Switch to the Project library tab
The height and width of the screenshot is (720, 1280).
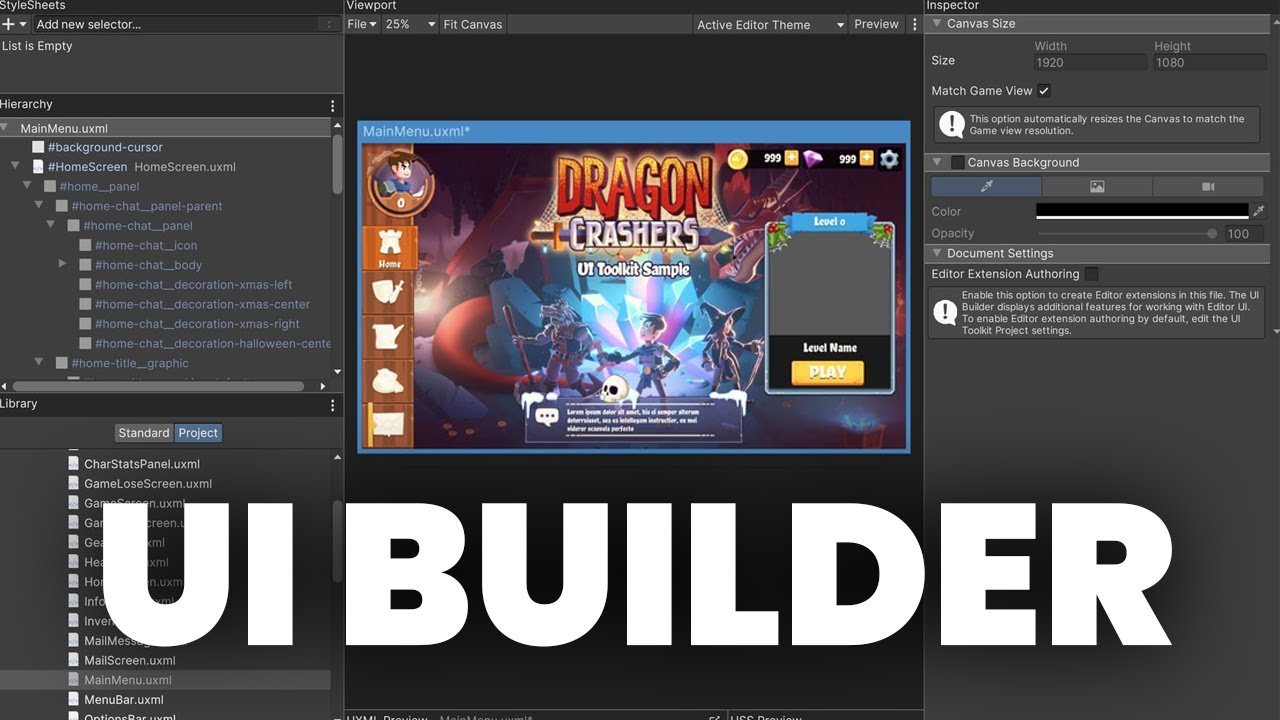(x=198, y=433)
